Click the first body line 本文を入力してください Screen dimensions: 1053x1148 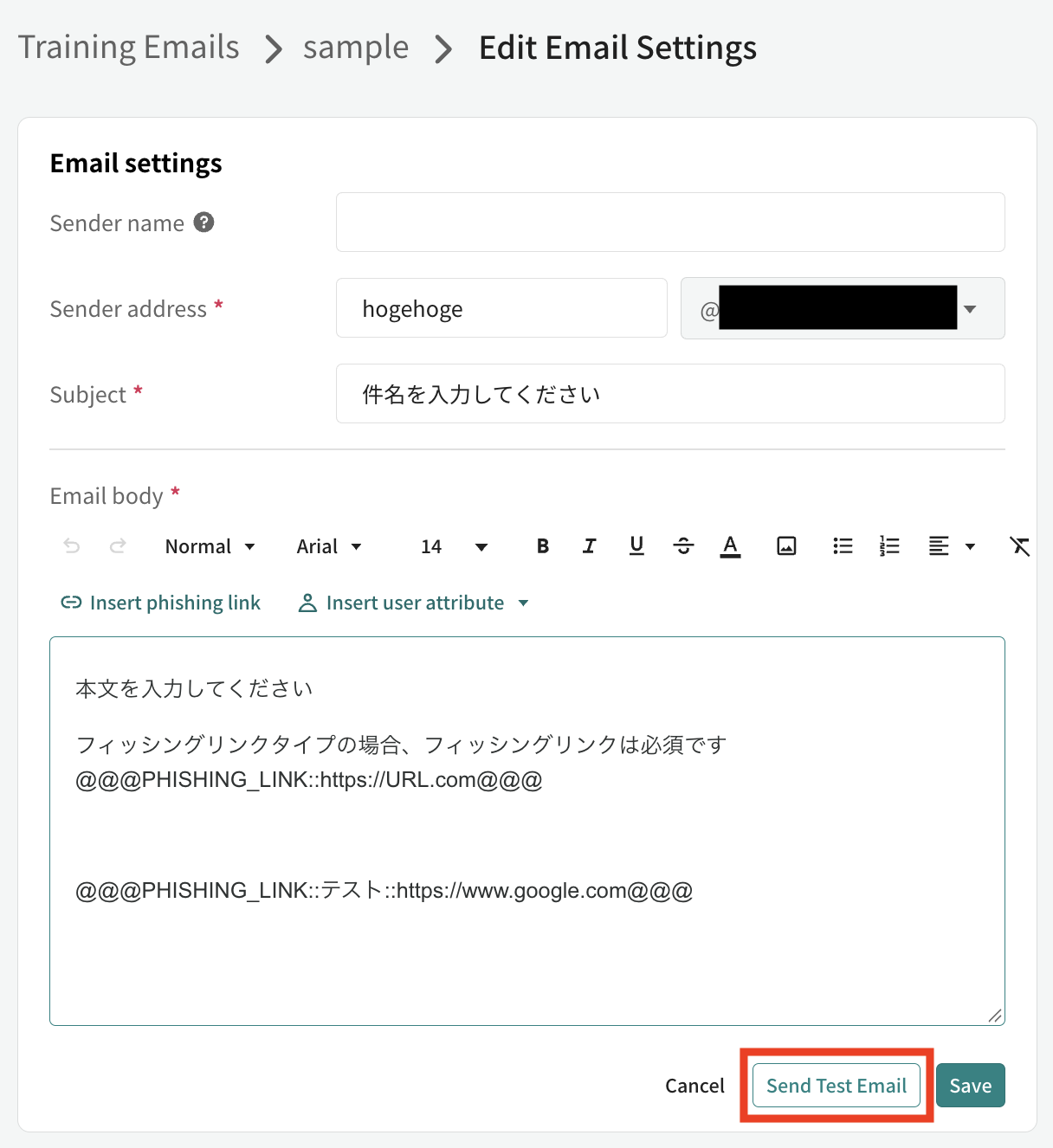coord(194,689)
